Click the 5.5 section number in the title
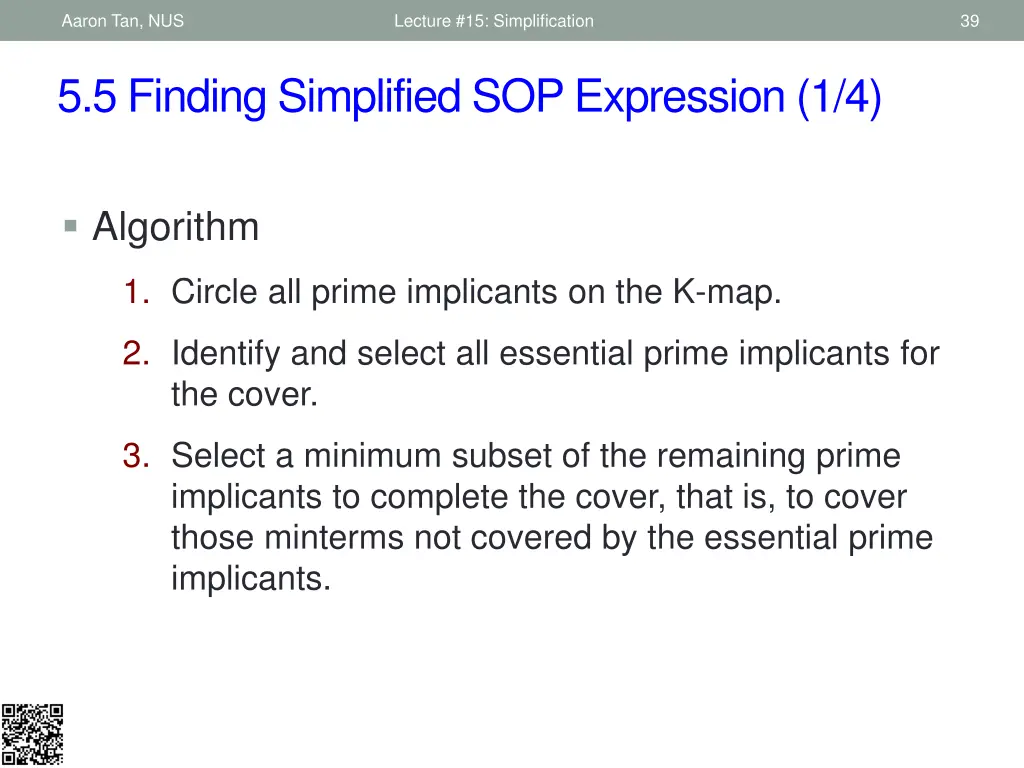The image size is (1024, 768). point(87,97)
